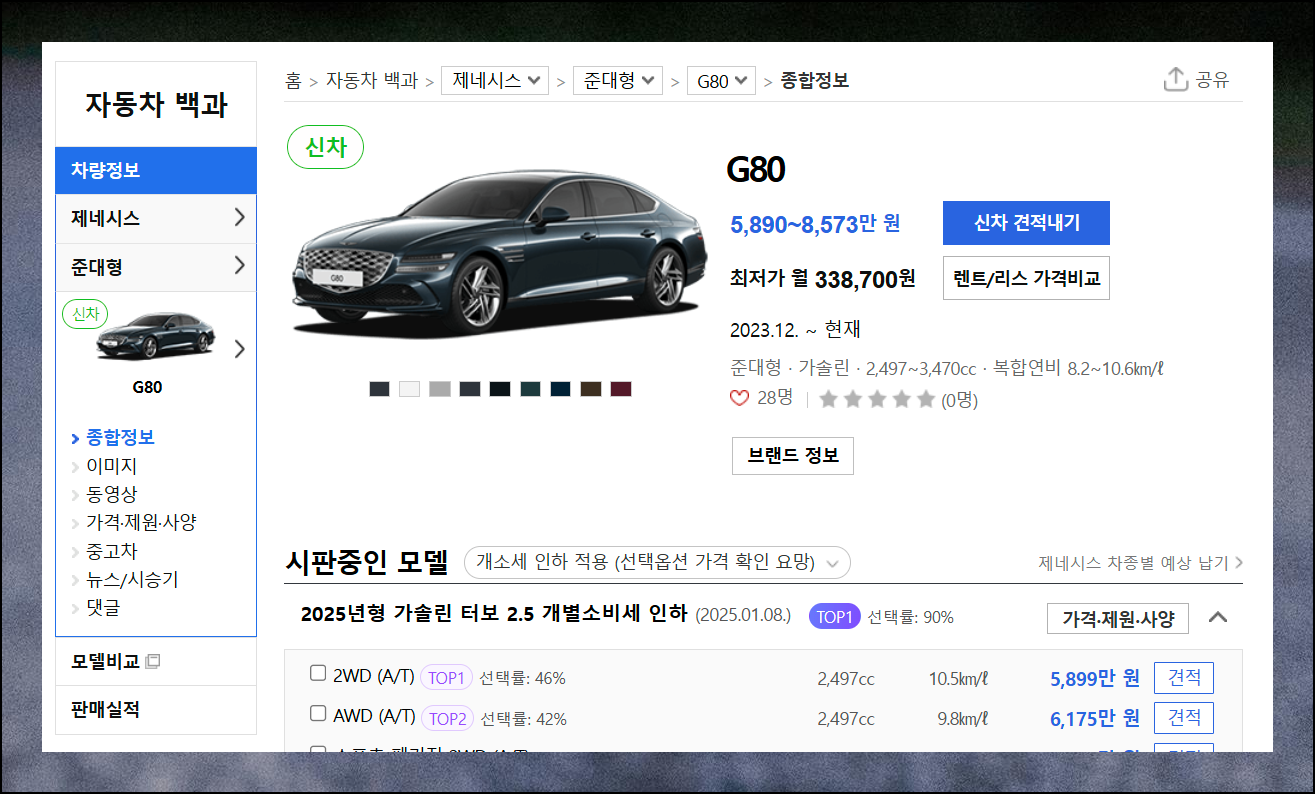Click the 가격·제원·사양 button in model header
This screenshot has width=1315, height=794.
tap(1118, 619)
